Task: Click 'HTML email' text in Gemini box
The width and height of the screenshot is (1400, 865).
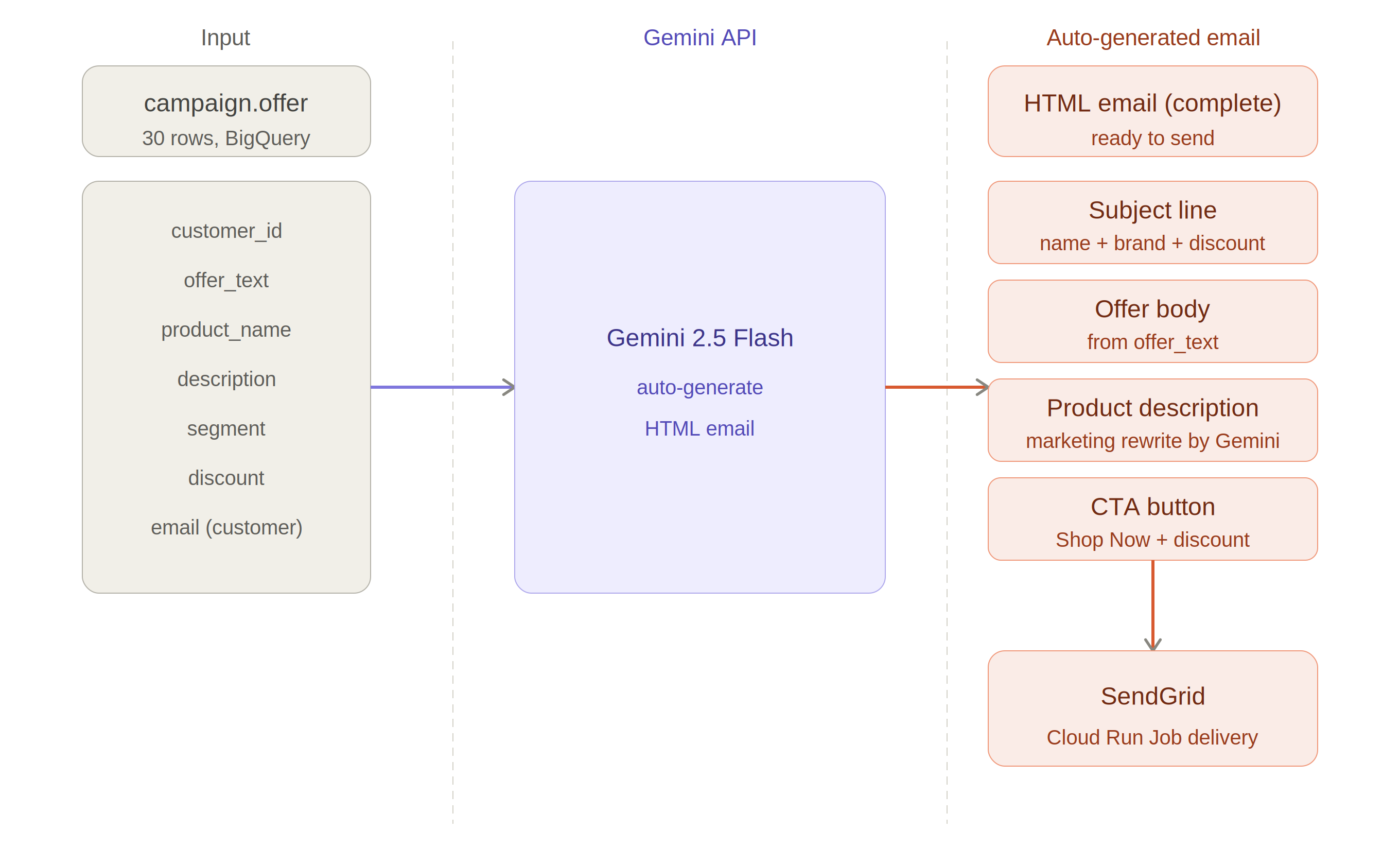Action: coord(699,429)
